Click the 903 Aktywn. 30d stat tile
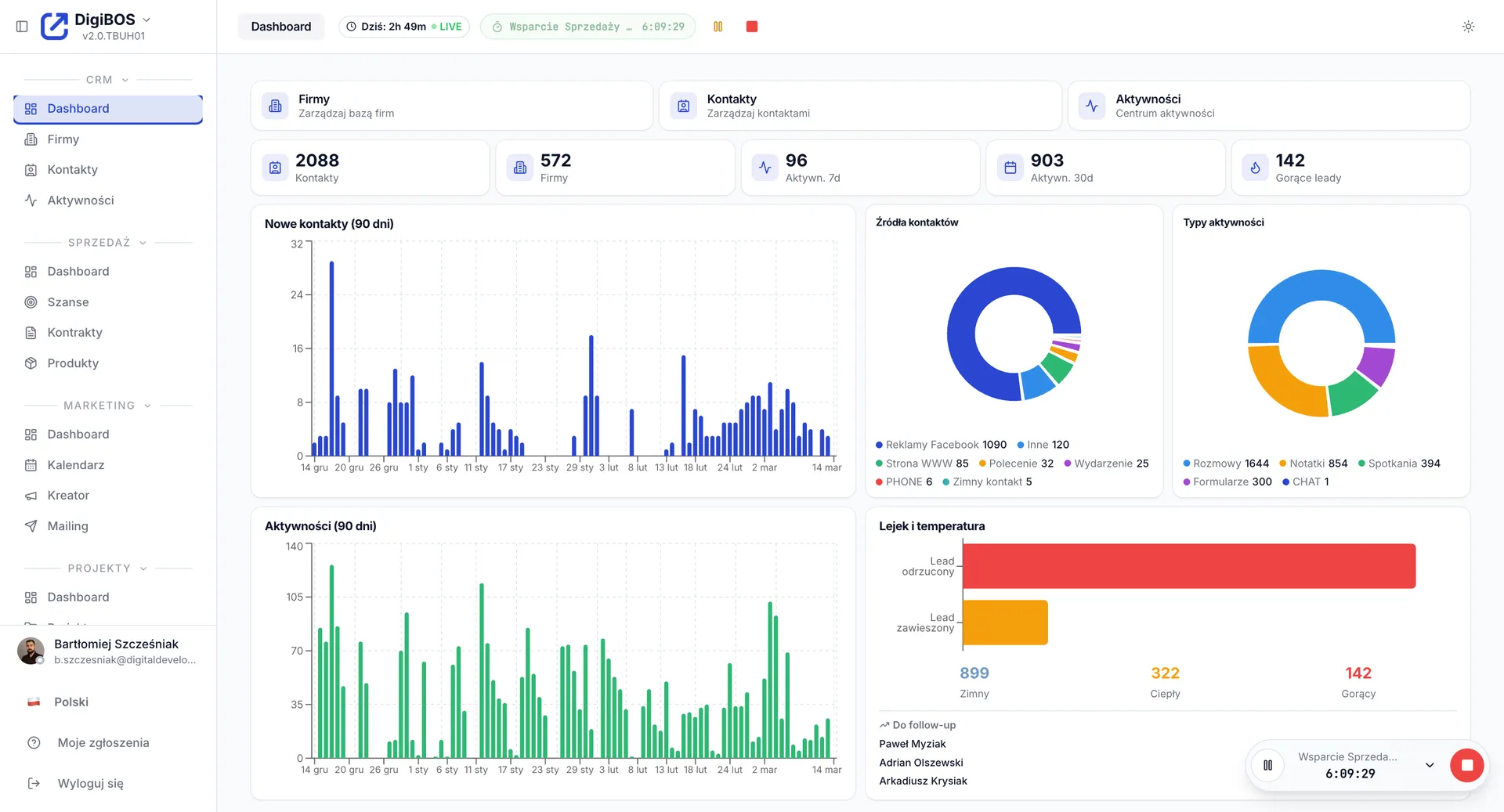1504x812 pixels. tap(1105, 168)
